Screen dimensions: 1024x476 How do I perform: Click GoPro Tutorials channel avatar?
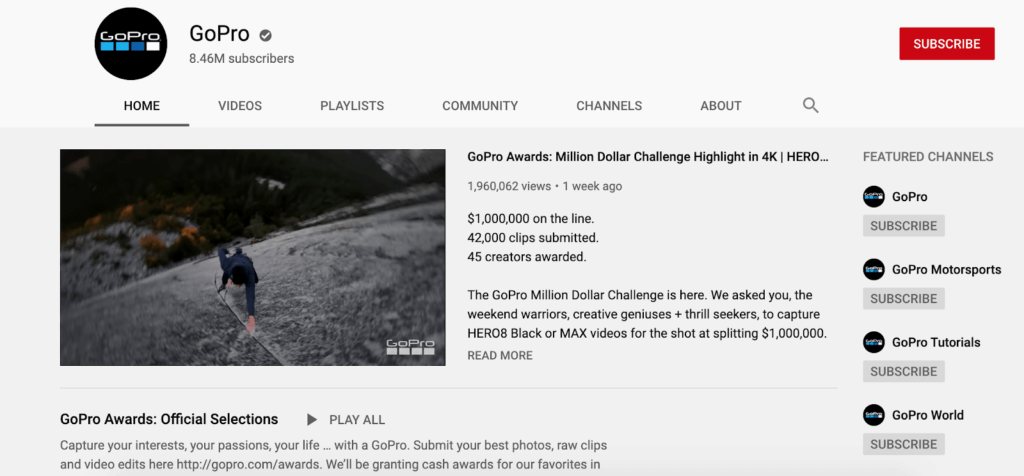coord(874,342)
